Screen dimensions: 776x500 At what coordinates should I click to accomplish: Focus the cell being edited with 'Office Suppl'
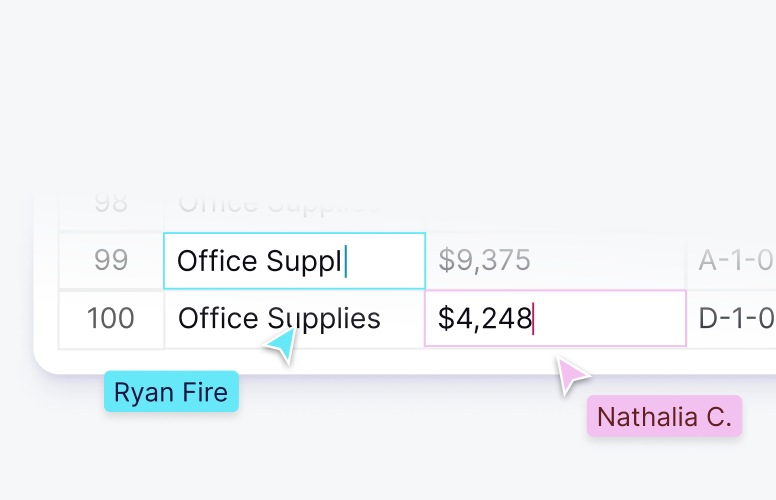294,261
